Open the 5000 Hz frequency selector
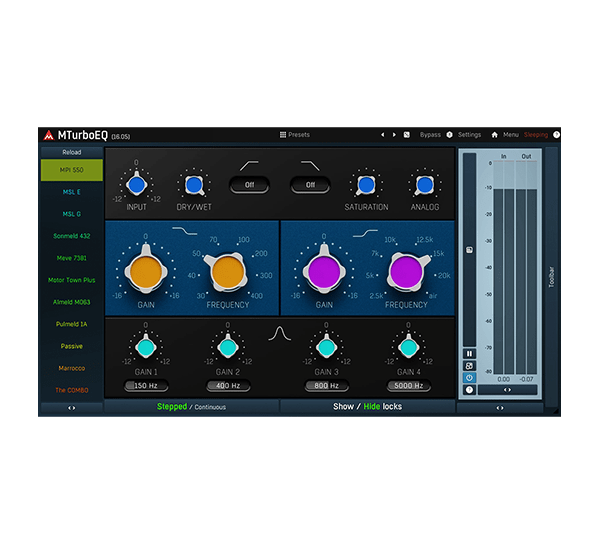600x543 pixels. tap(408, 386)
